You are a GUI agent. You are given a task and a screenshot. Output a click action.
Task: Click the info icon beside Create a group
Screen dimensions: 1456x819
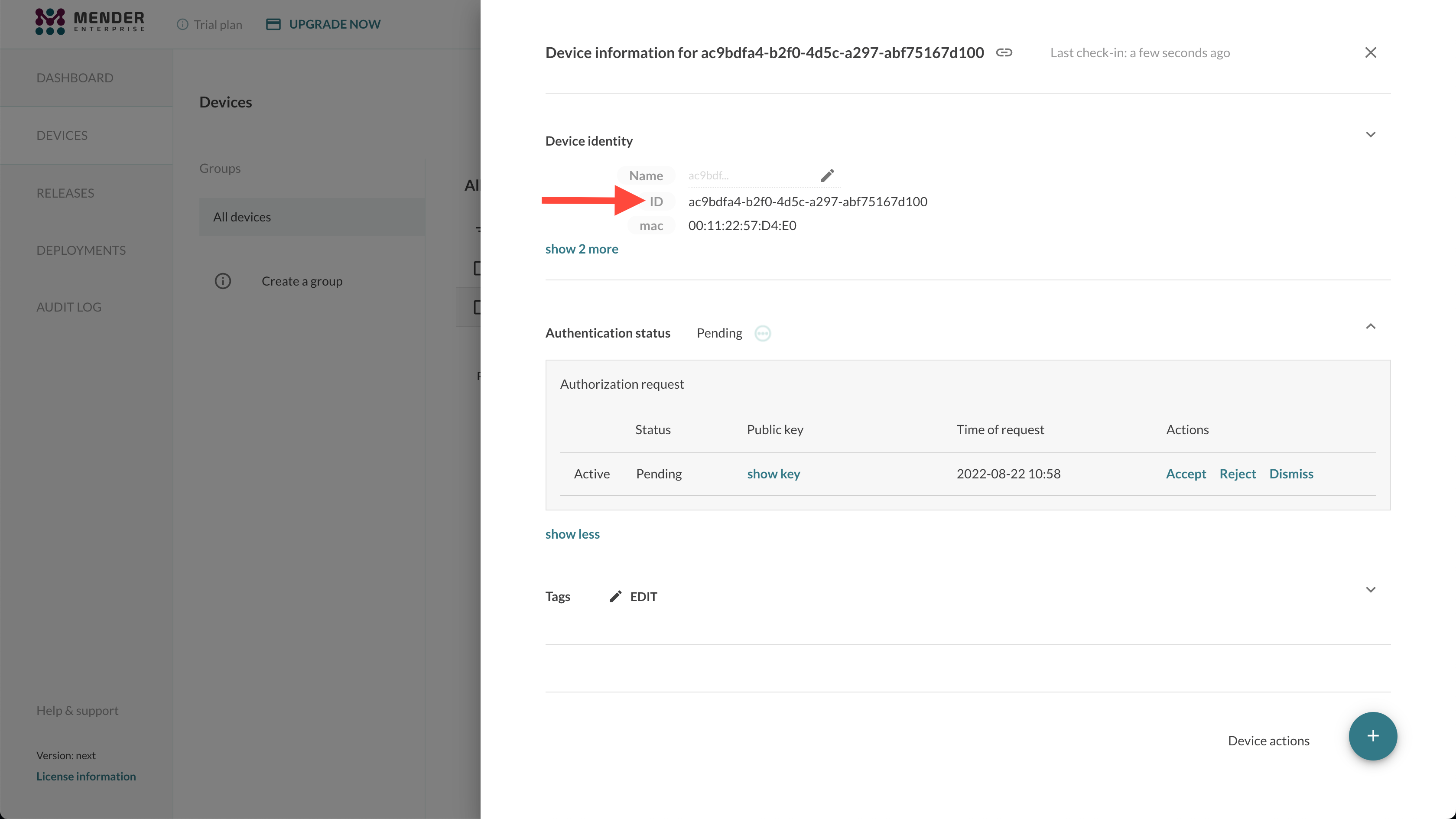coord(223,281)
